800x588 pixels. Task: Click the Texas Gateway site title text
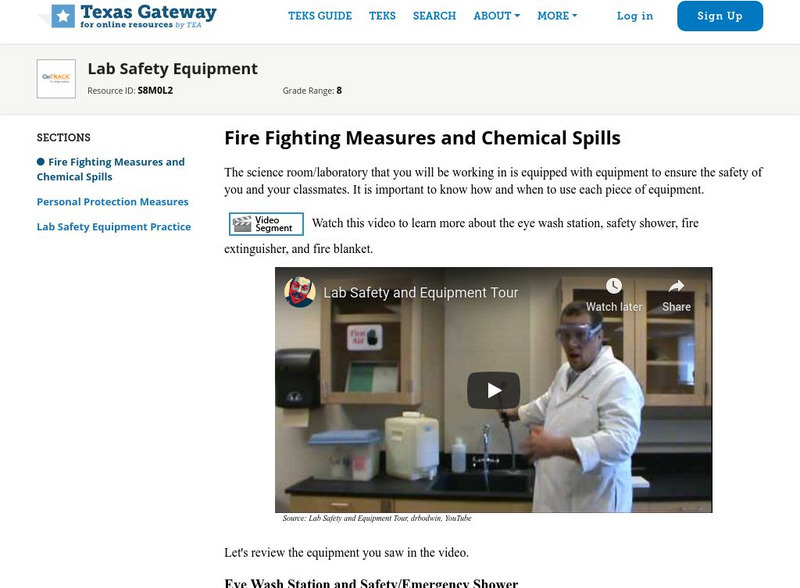148,12
